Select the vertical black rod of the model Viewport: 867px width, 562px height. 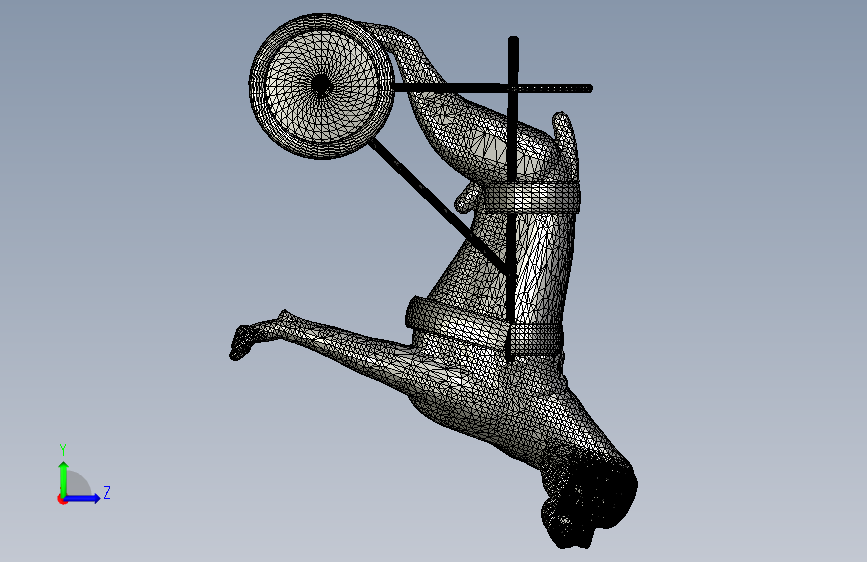(513, 199)
